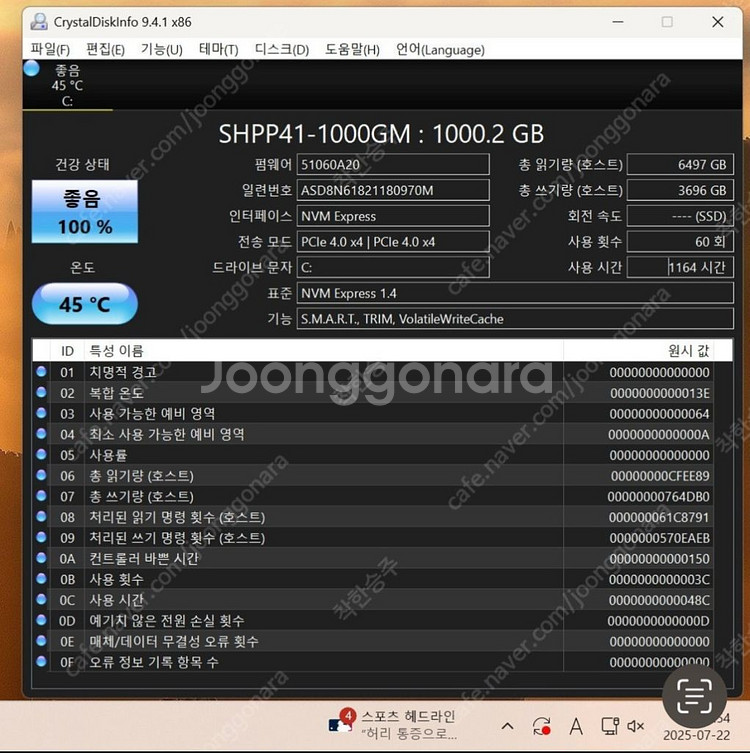Click the interface field NVM Express

click(393, 216)
